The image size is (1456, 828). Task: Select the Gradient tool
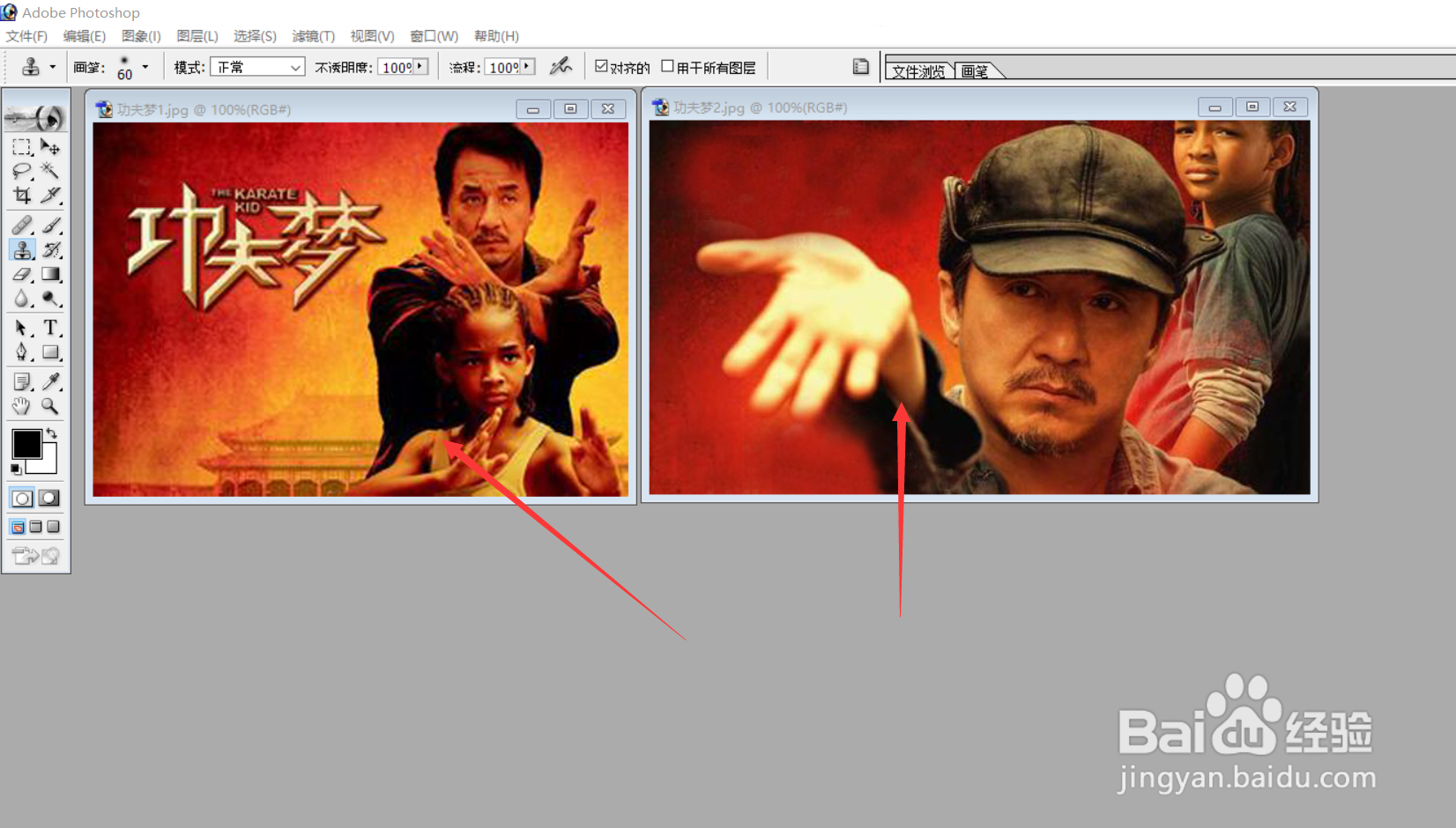50,275
